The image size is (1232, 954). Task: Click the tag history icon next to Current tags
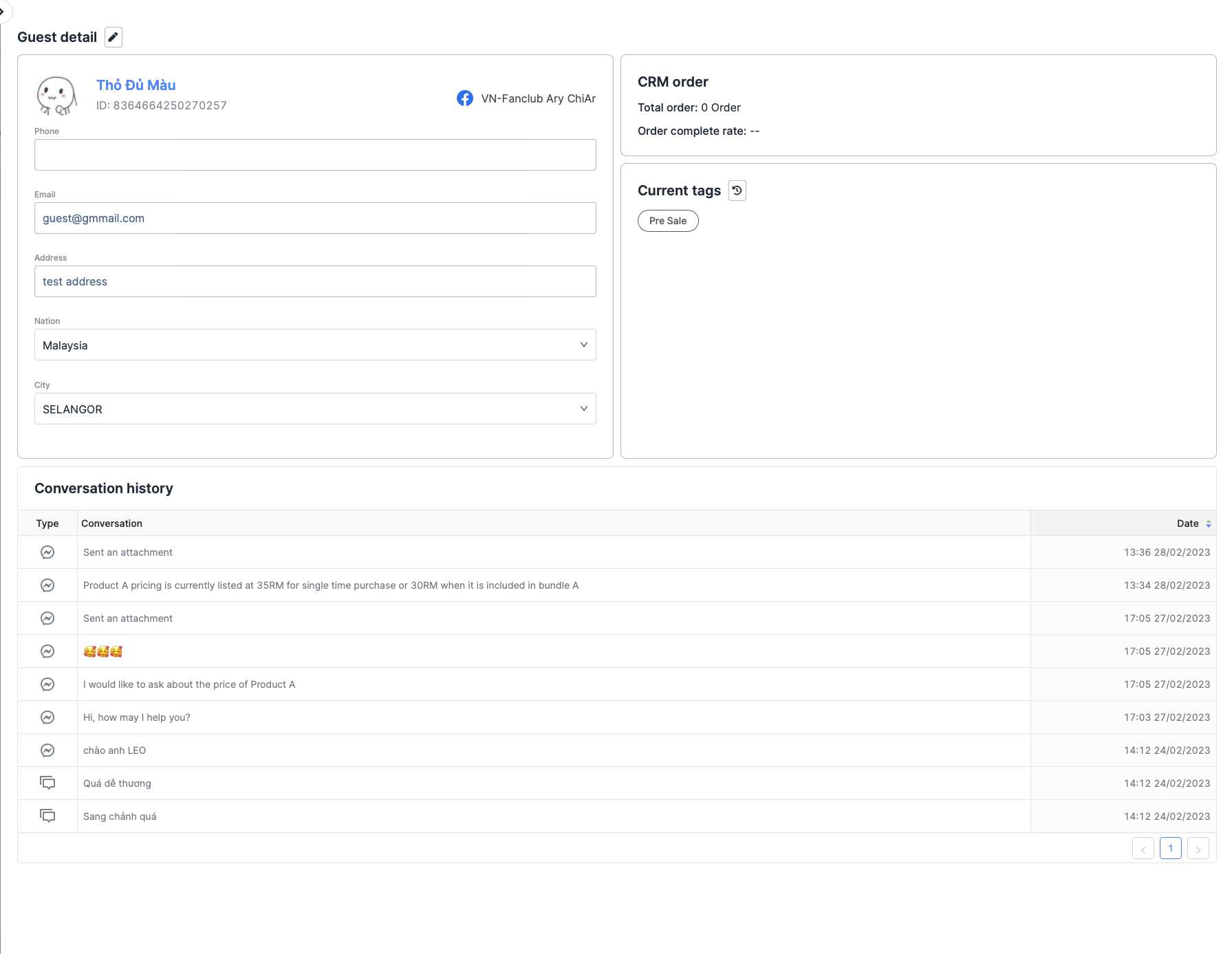737,191
